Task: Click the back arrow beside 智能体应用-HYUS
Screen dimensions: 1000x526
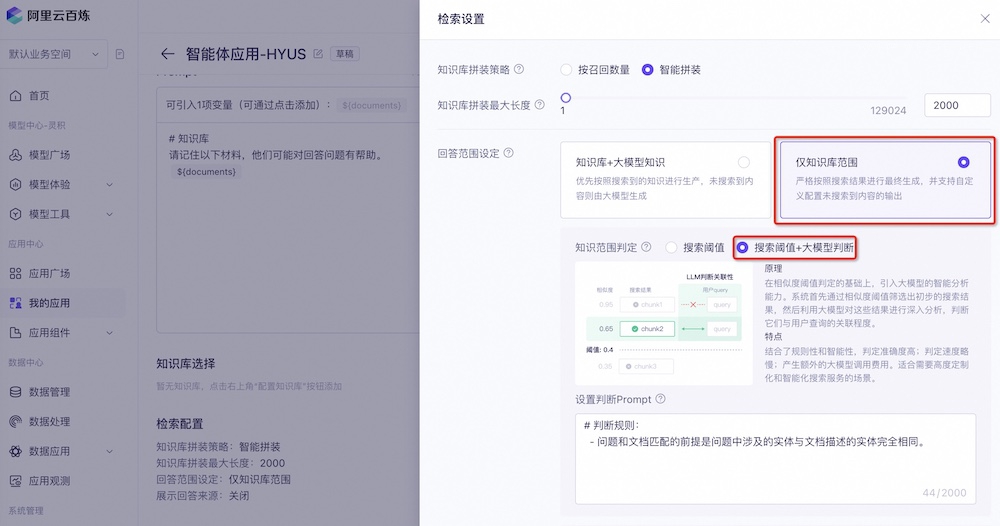Action: pyautogui.click(x=167, y=54)
